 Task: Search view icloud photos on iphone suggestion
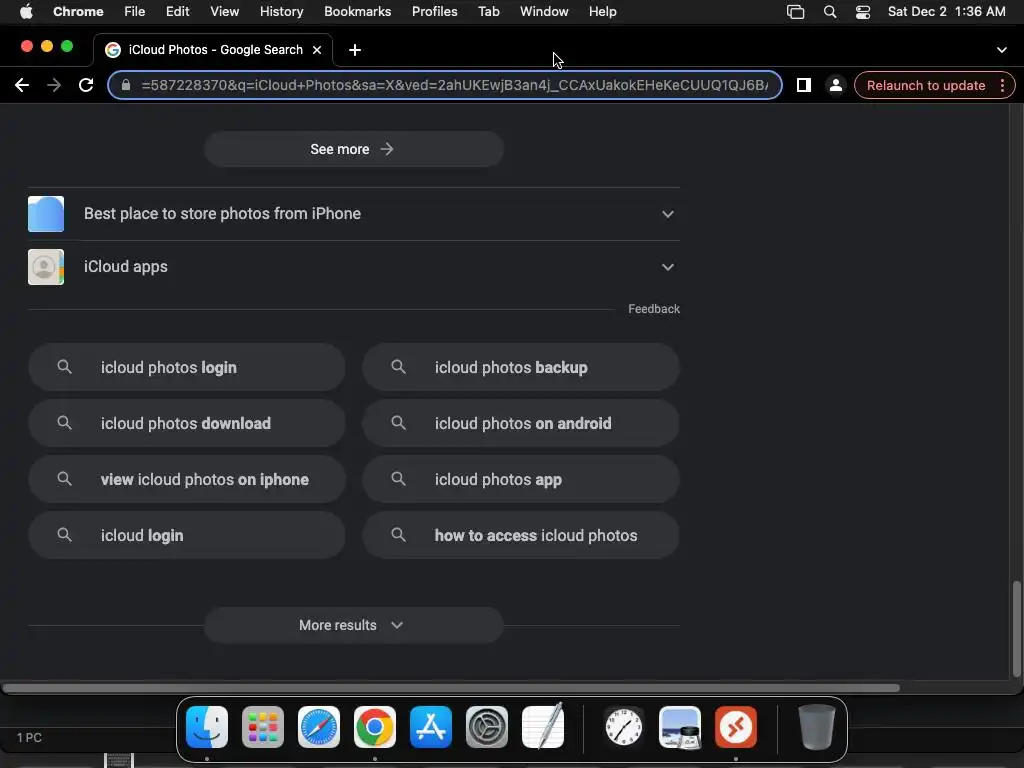point(187,479)
